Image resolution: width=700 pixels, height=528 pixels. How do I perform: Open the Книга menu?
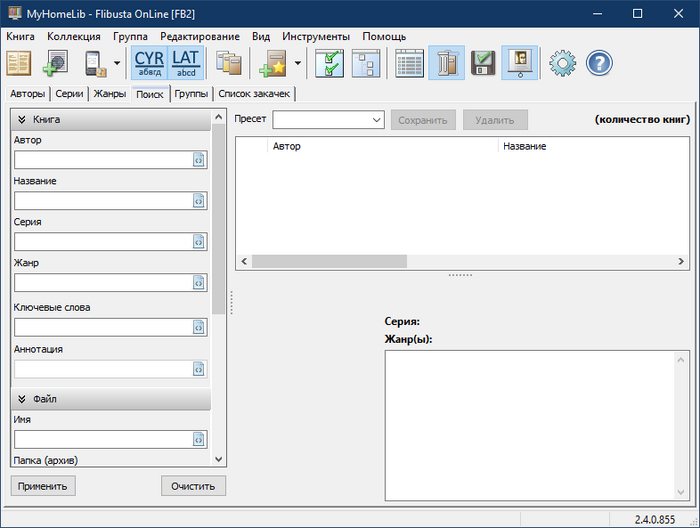20,37
